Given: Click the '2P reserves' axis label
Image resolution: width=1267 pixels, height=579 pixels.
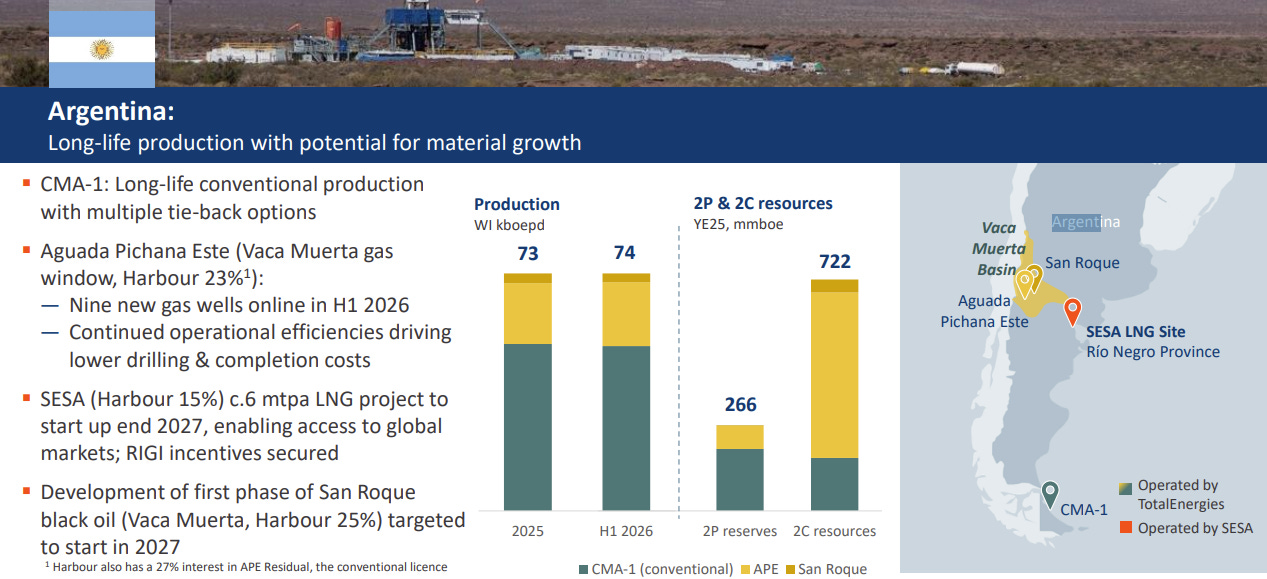Looking at the screenshot, I should tap(741, 531).
